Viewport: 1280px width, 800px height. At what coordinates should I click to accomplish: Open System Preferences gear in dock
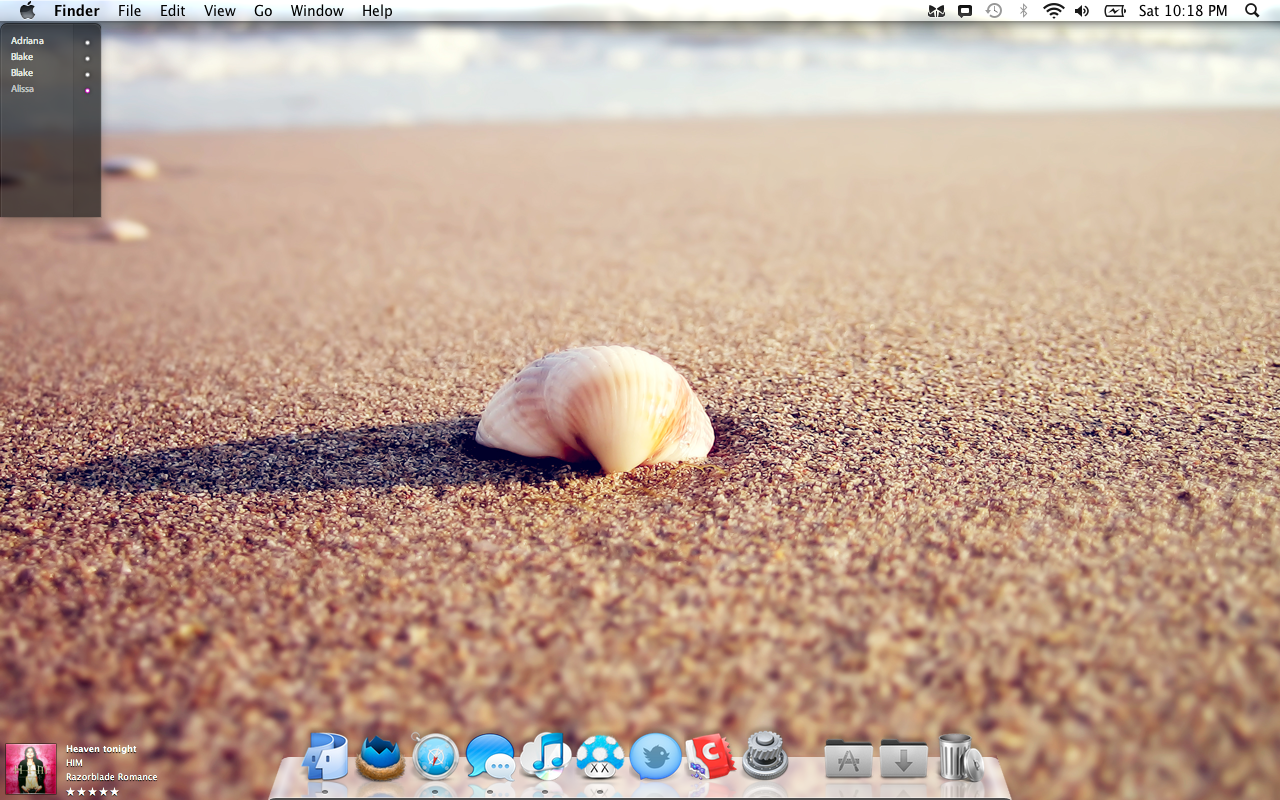coord(765,756)
